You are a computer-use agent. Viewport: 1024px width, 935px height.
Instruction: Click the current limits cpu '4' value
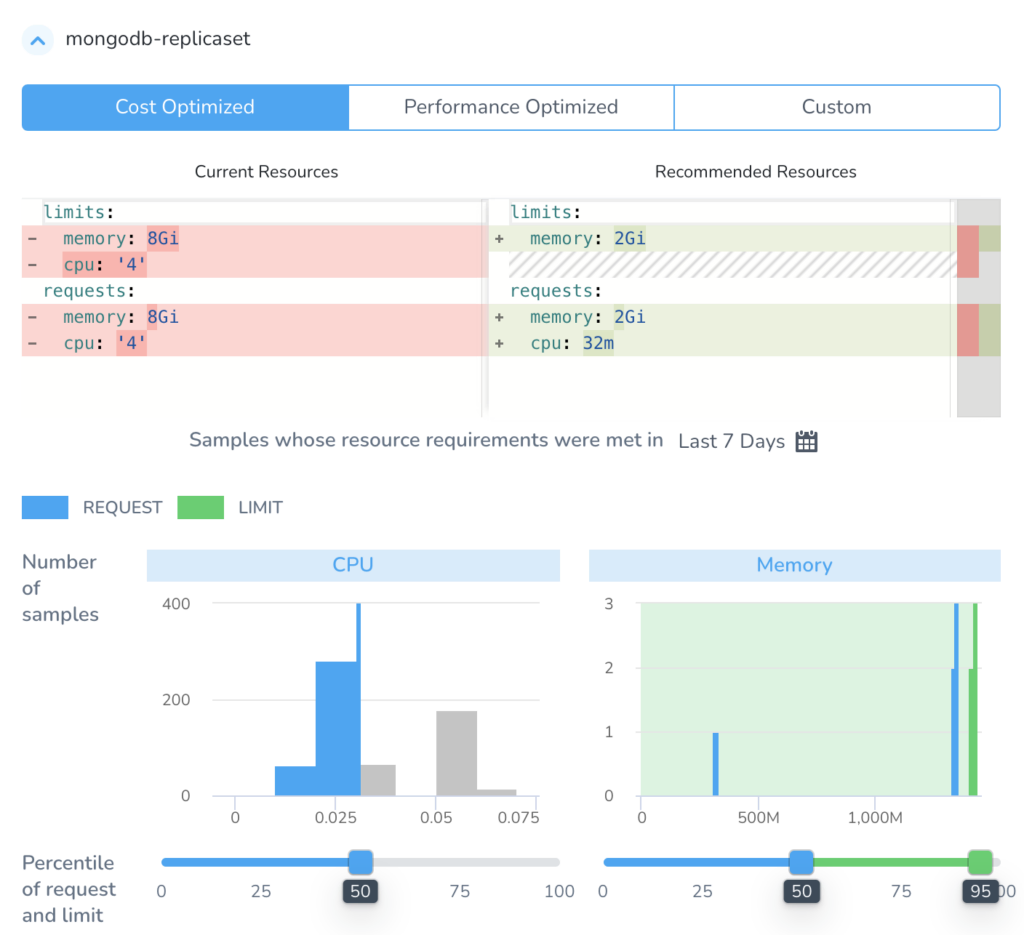click(131, 264)
